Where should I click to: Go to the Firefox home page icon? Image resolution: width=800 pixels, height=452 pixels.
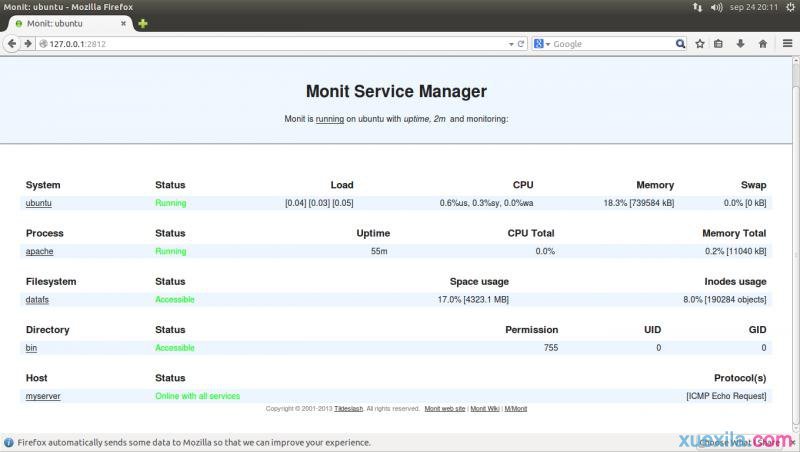pos(763,44)
